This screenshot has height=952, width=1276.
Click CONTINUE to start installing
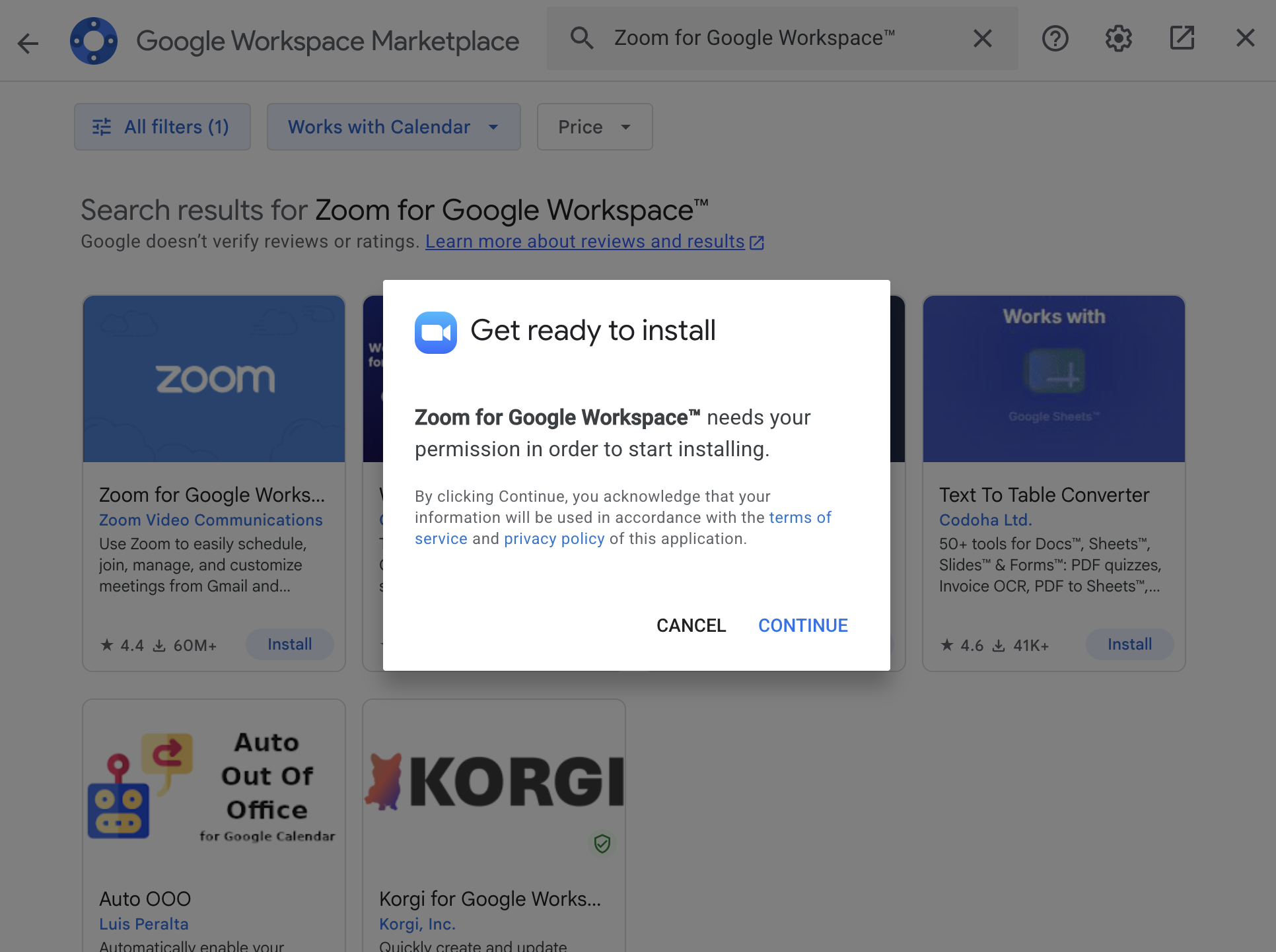(x=802, y=625)
